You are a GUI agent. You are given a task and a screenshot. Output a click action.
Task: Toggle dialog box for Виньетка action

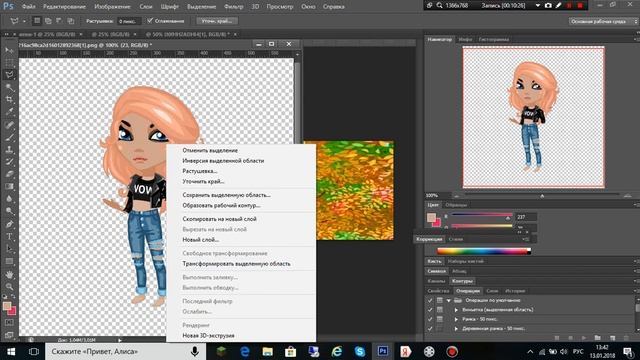pos(440,310)
